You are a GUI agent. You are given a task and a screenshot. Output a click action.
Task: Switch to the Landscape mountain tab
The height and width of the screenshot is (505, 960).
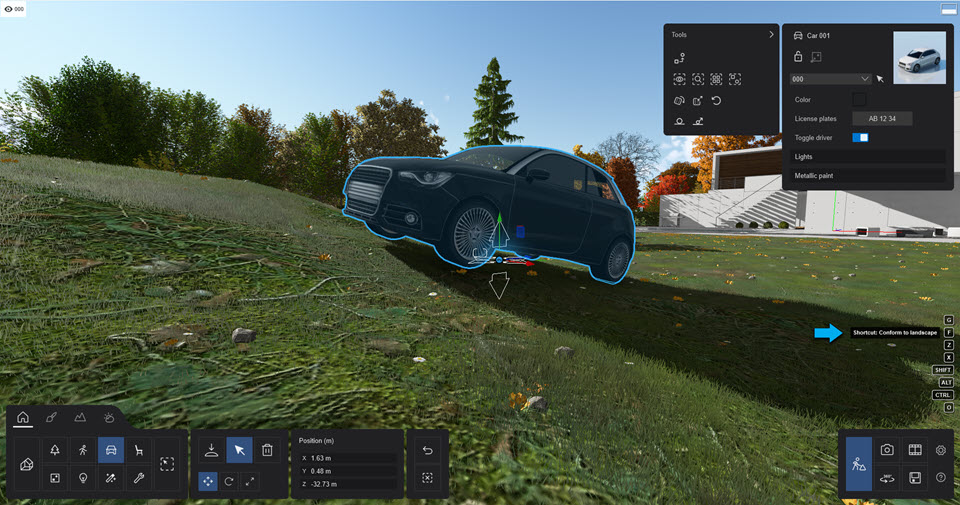[80, 417]
